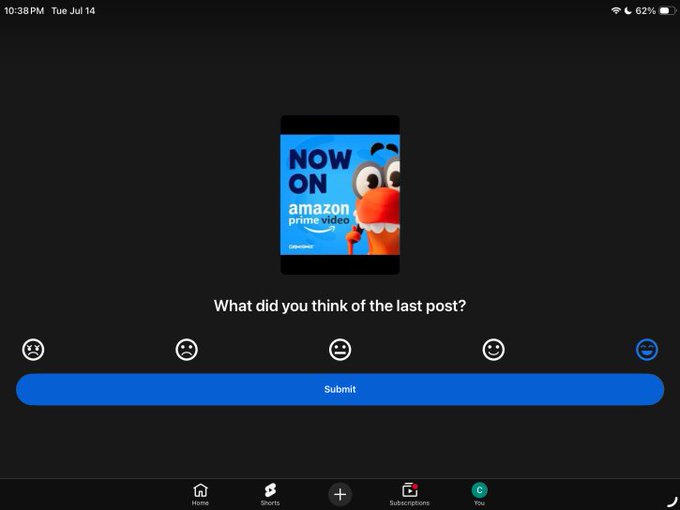The height and width of the screenshot is (510, 680).
Task: Go to the Home tab
Action: [200, 494]
